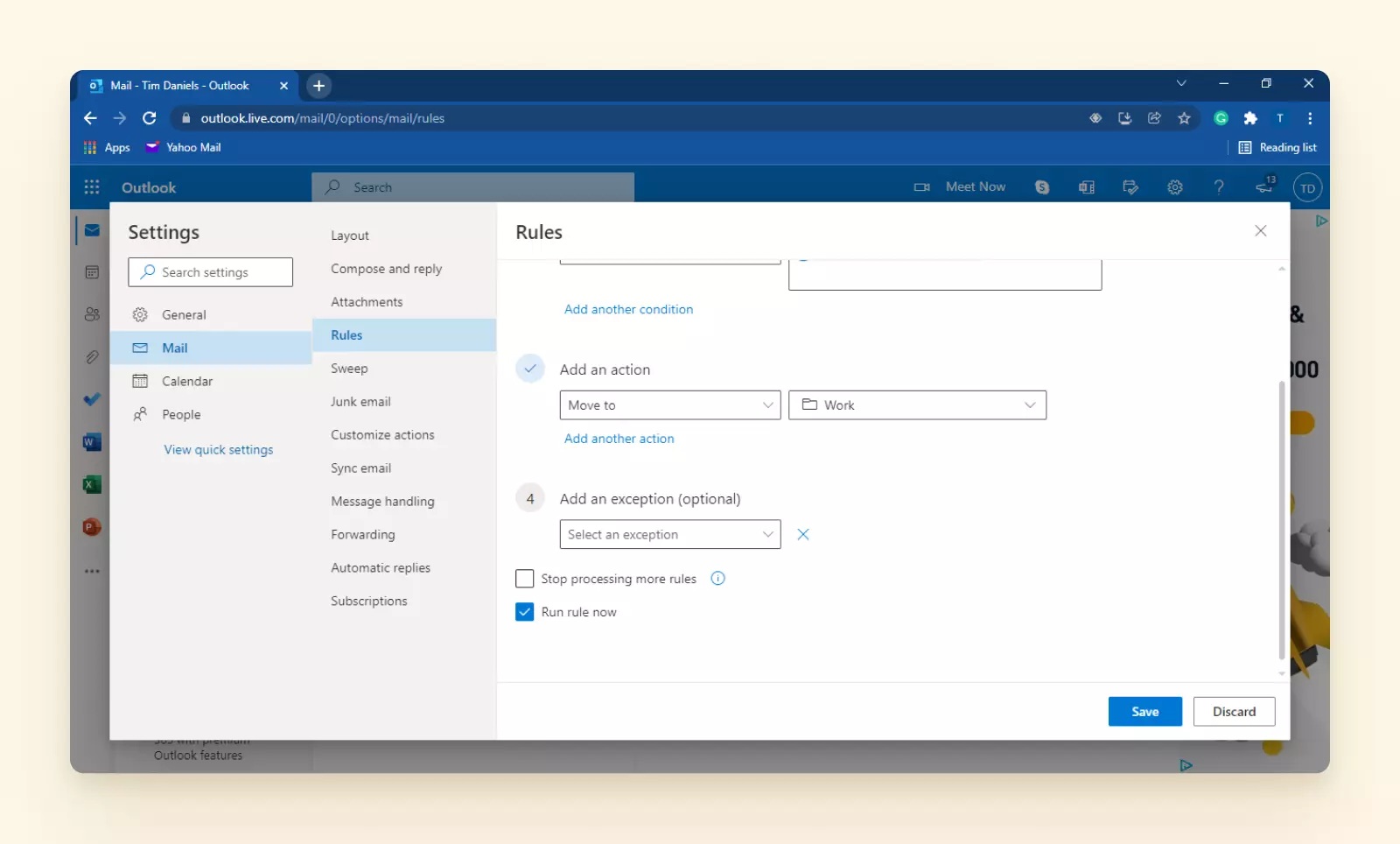The width and height of the screenshot is (1400, 844).
Task: Open the Office apps icon in header
Action: [1087, 186]
